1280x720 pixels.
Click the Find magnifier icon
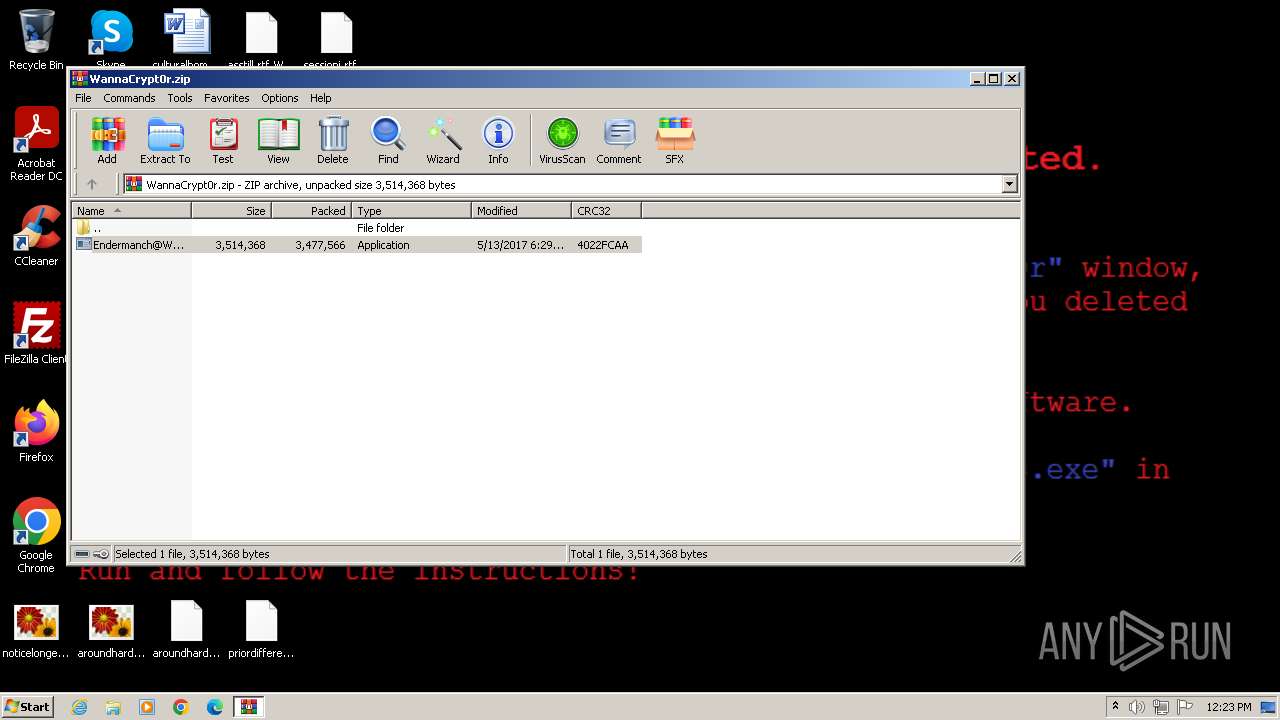(388, 140)
